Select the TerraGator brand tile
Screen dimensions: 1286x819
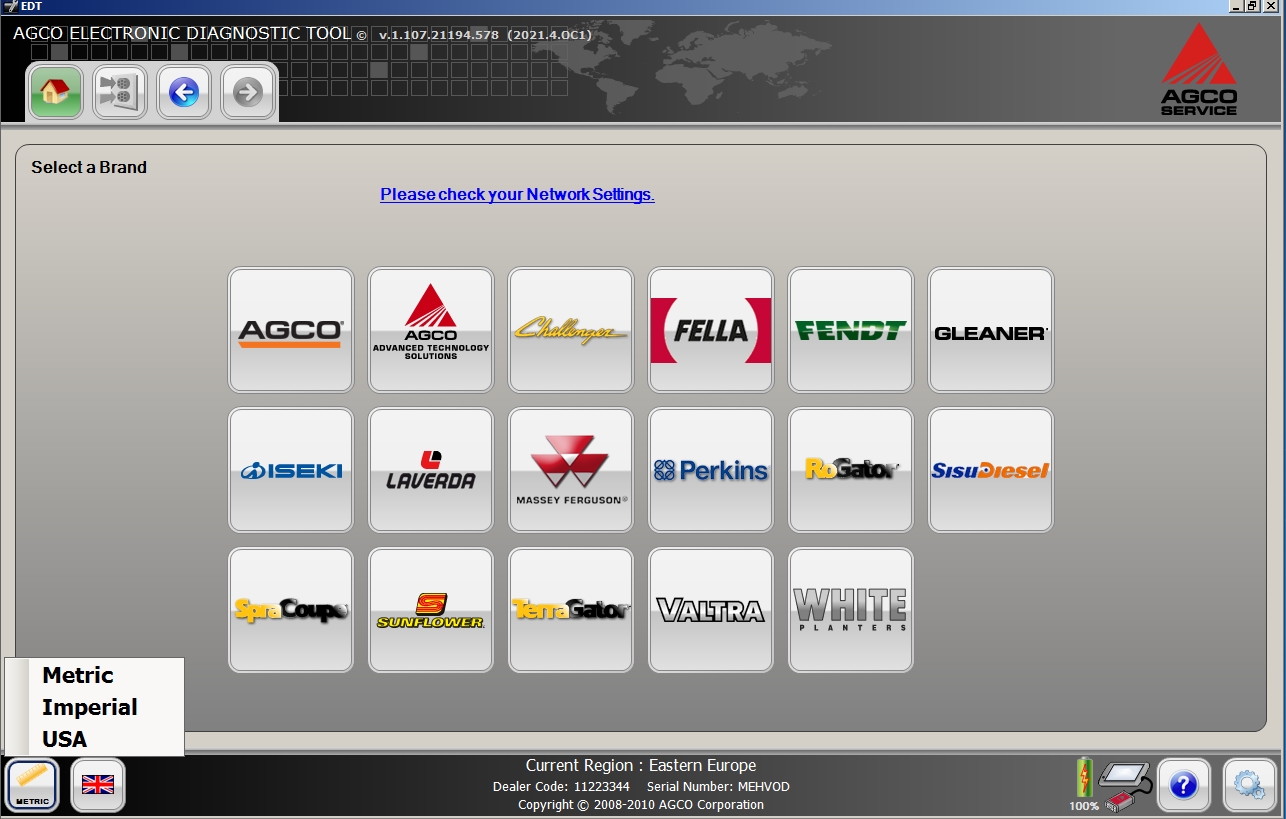[x=571, y=610]
